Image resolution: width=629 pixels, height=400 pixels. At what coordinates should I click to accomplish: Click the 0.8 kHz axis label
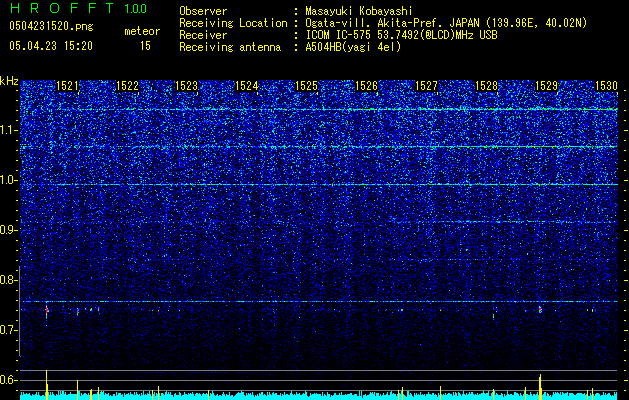tap(9, 280)
